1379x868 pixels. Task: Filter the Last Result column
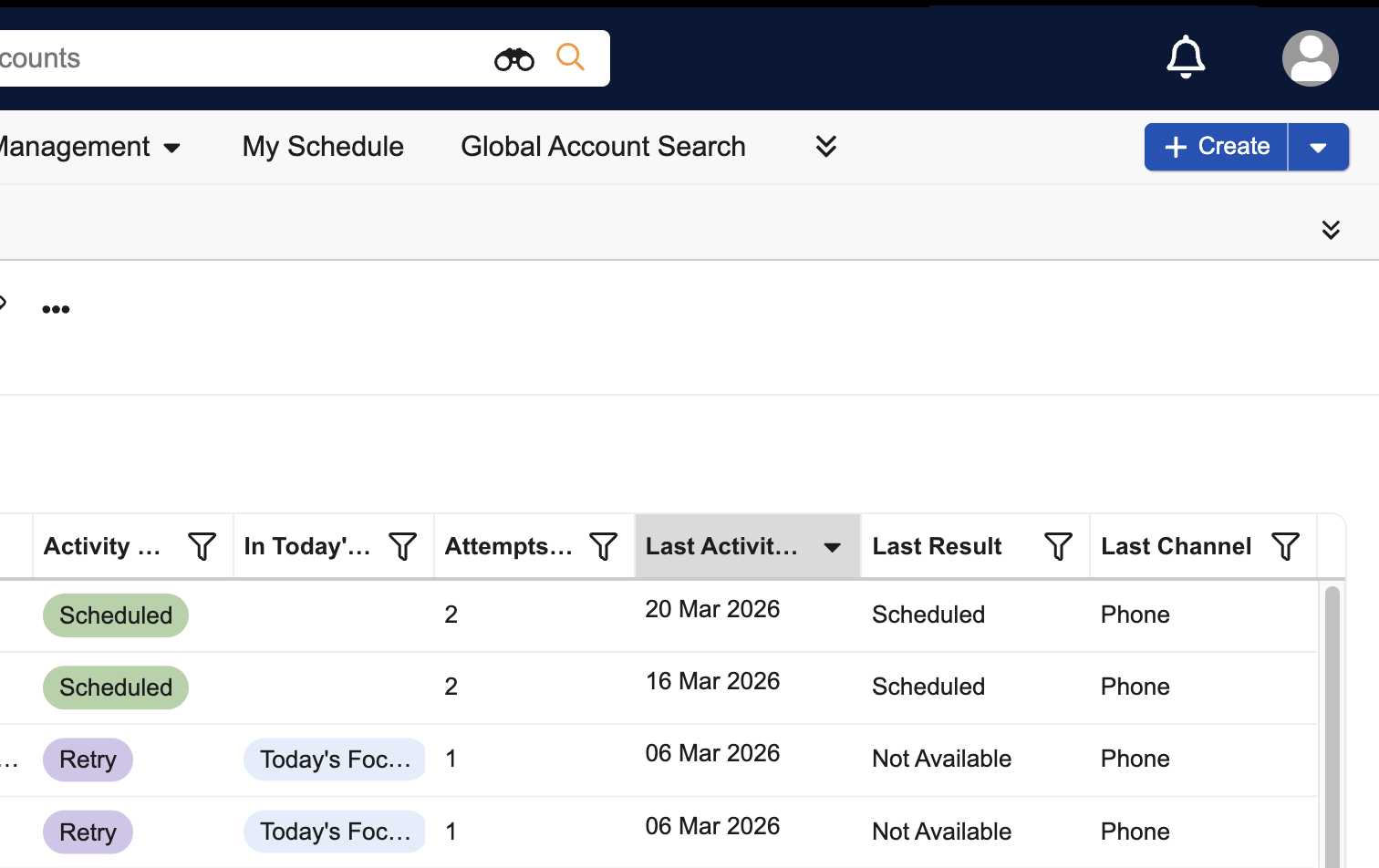[x=1058, y=546]
